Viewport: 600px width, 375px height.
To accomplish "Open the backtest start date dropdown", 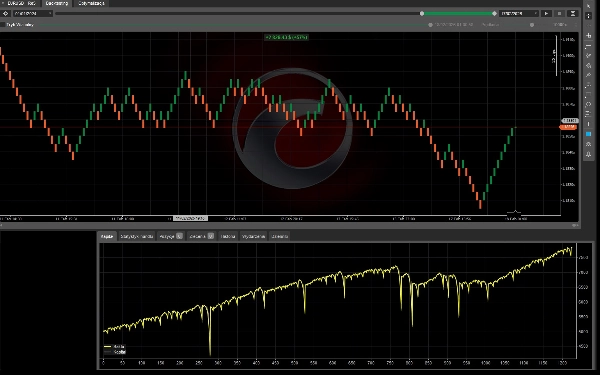I will 33,13.
